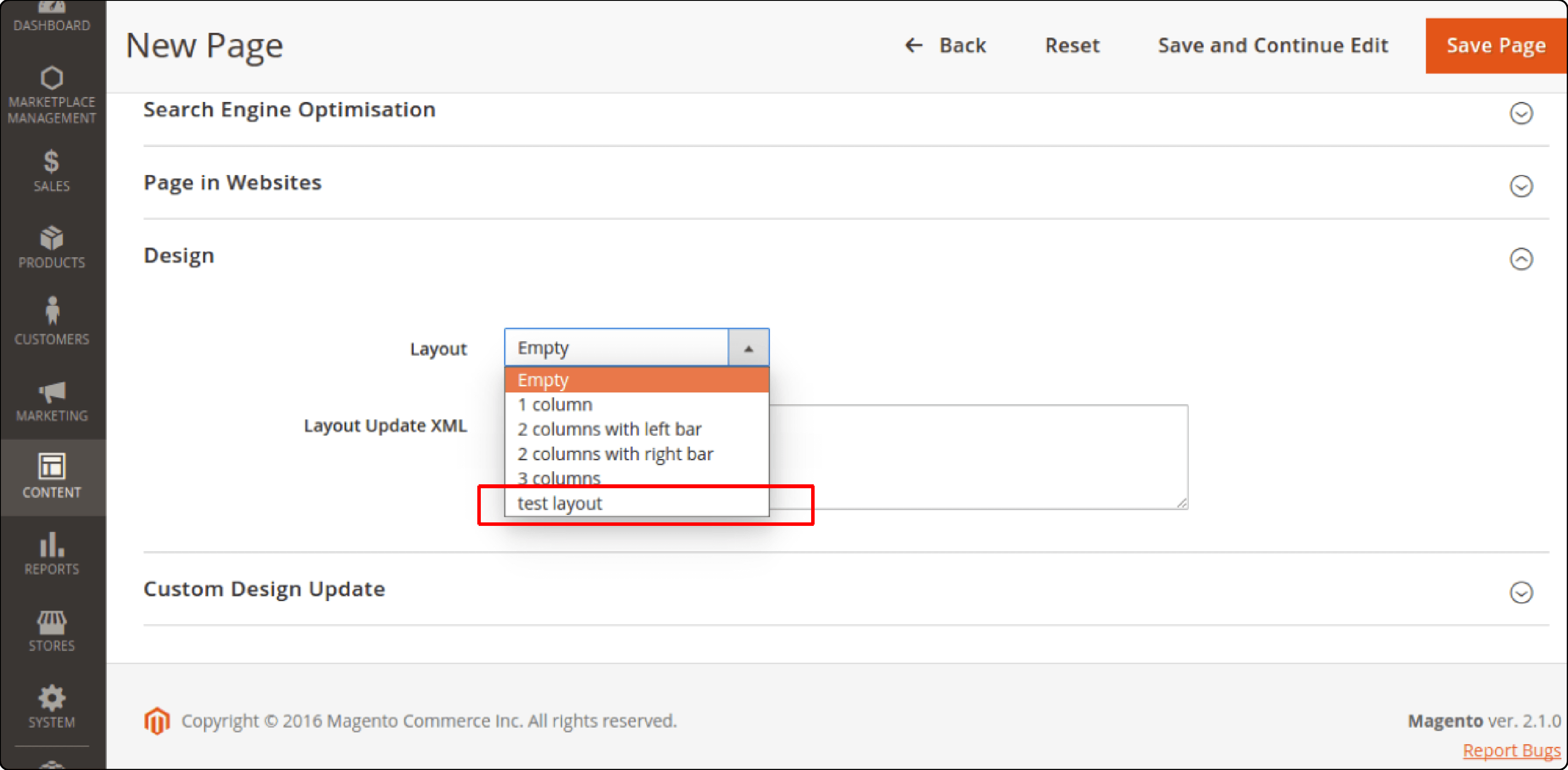Click inside Layout Update XML textarea
The width and height of the screenshot is (1568, 770).
click(979, 456)
